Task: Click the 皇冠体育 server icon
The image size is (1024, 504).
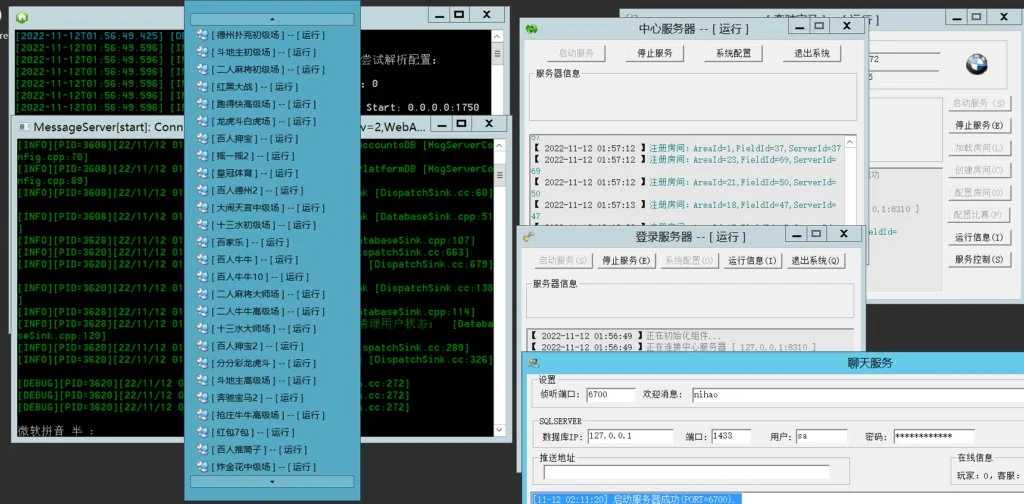Action: (x=202, y=173)
